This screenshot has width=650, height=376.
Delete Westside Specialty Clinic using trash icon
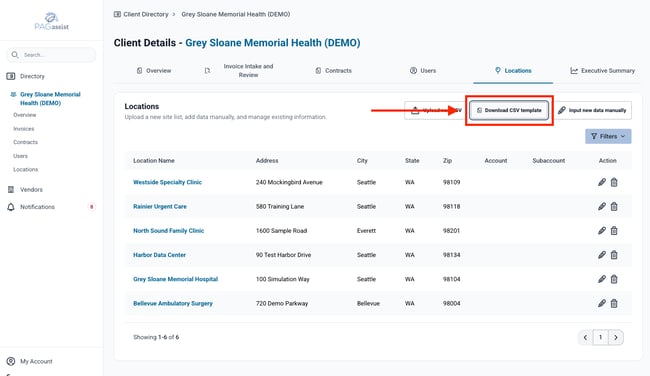[x=614, y=182]
